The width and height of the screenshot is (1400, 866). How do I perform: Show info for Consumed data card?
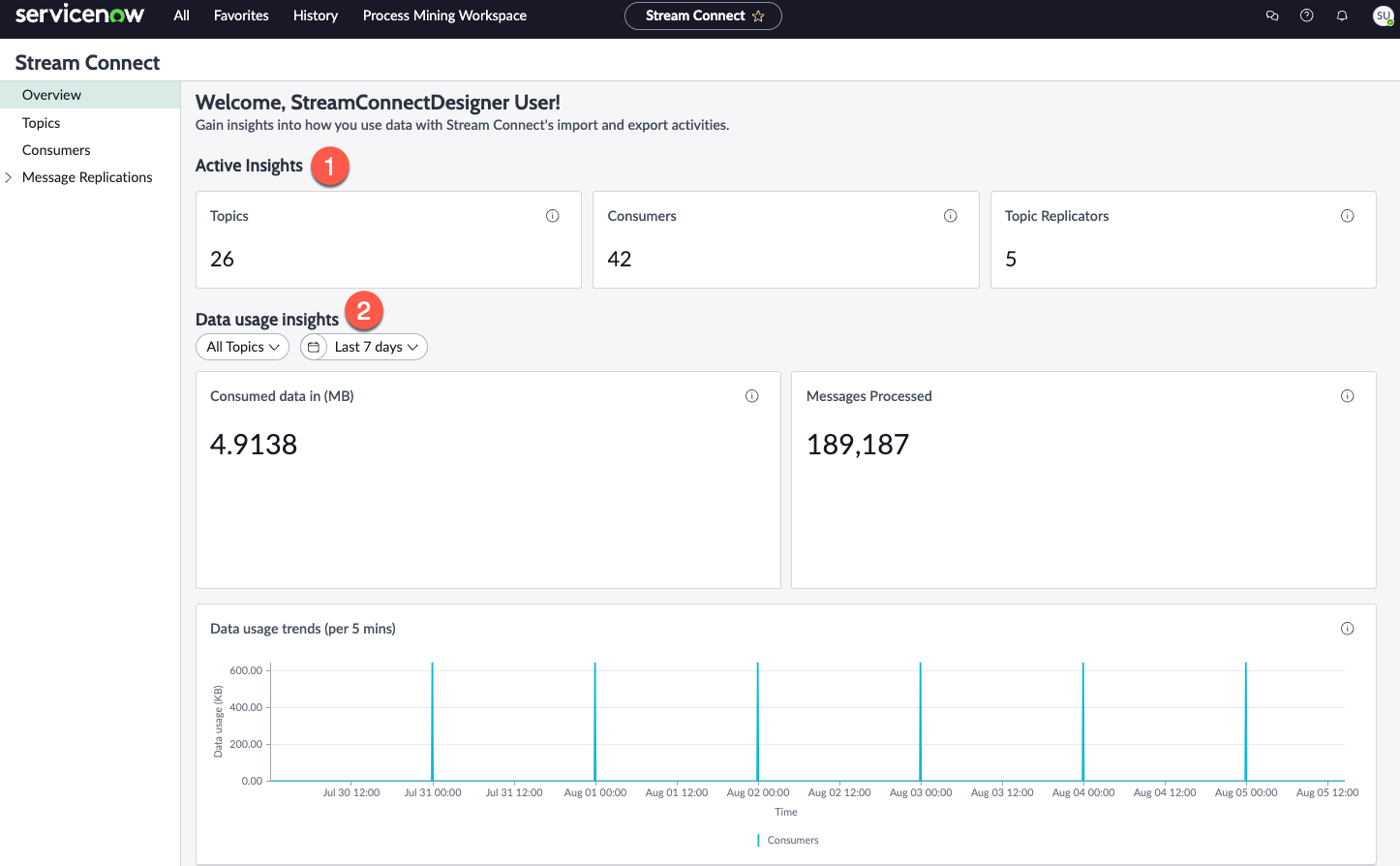[x=752, y=396]
